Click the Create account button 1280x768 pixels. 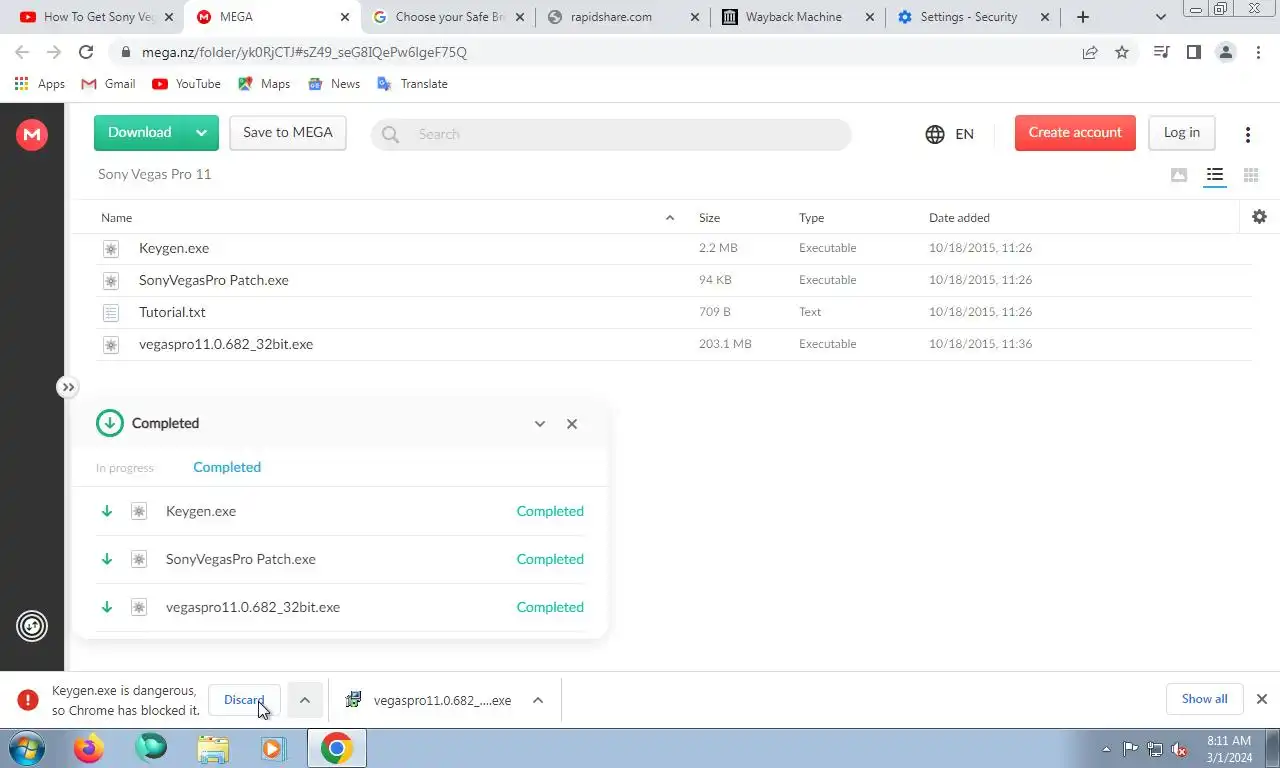tap(1075, 132)
